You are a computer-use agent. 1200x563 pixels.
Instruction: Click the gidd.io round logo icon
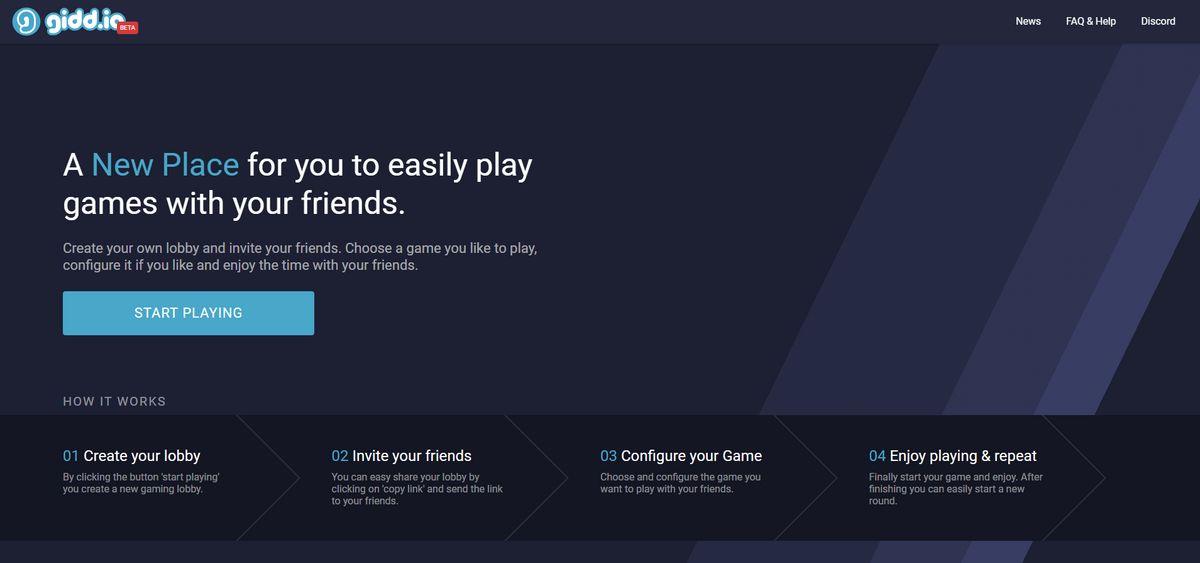point(27,21)
